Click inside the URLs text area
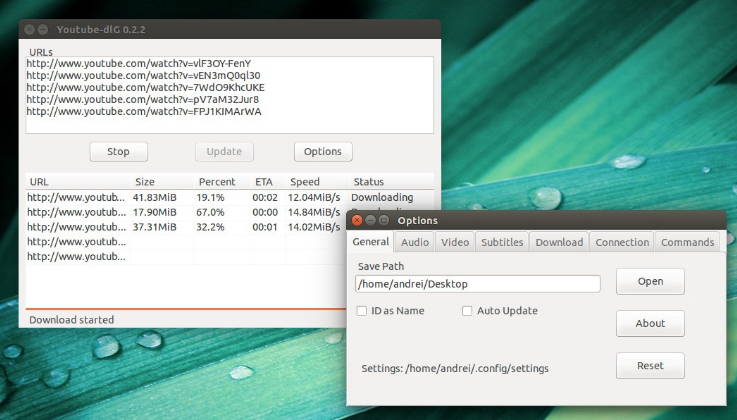This screenshot has height=420, width=737. pos(229,95)
